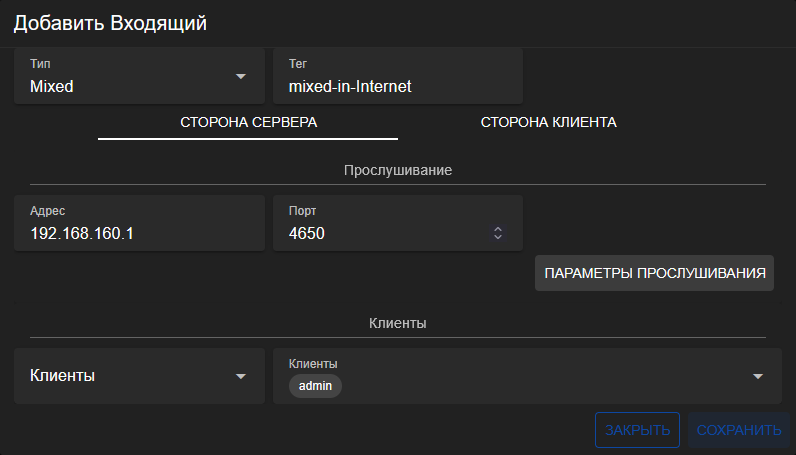Click the left Клиенты dropdown caret icon
The image size is (796, 455).
pos(240,376)
